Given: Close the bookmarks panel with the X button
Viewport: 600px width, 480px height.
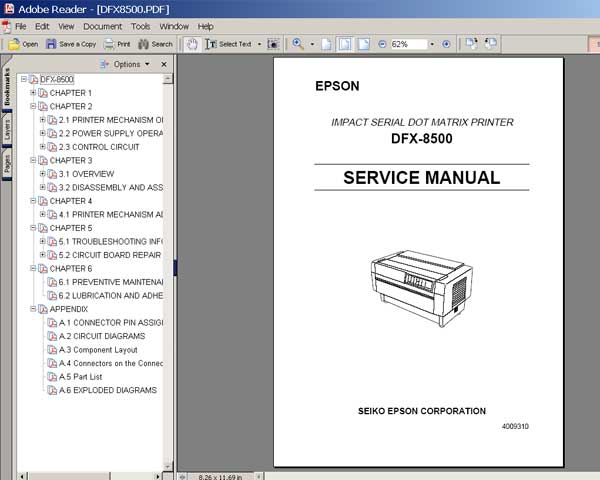Looking at the screenshot, I should pos(164,64).
